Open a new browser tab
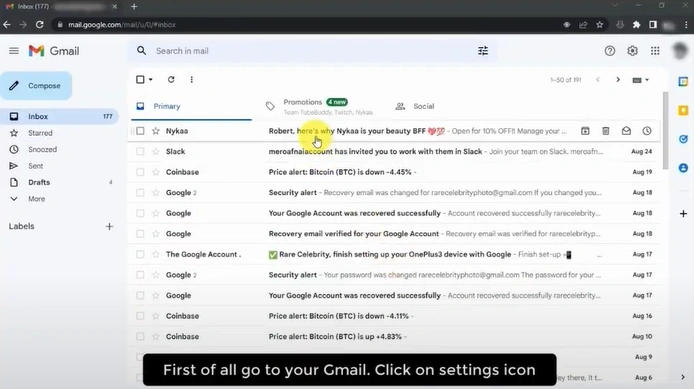The width and height of the screenshot is (694, 389). [x=134, y=7]
